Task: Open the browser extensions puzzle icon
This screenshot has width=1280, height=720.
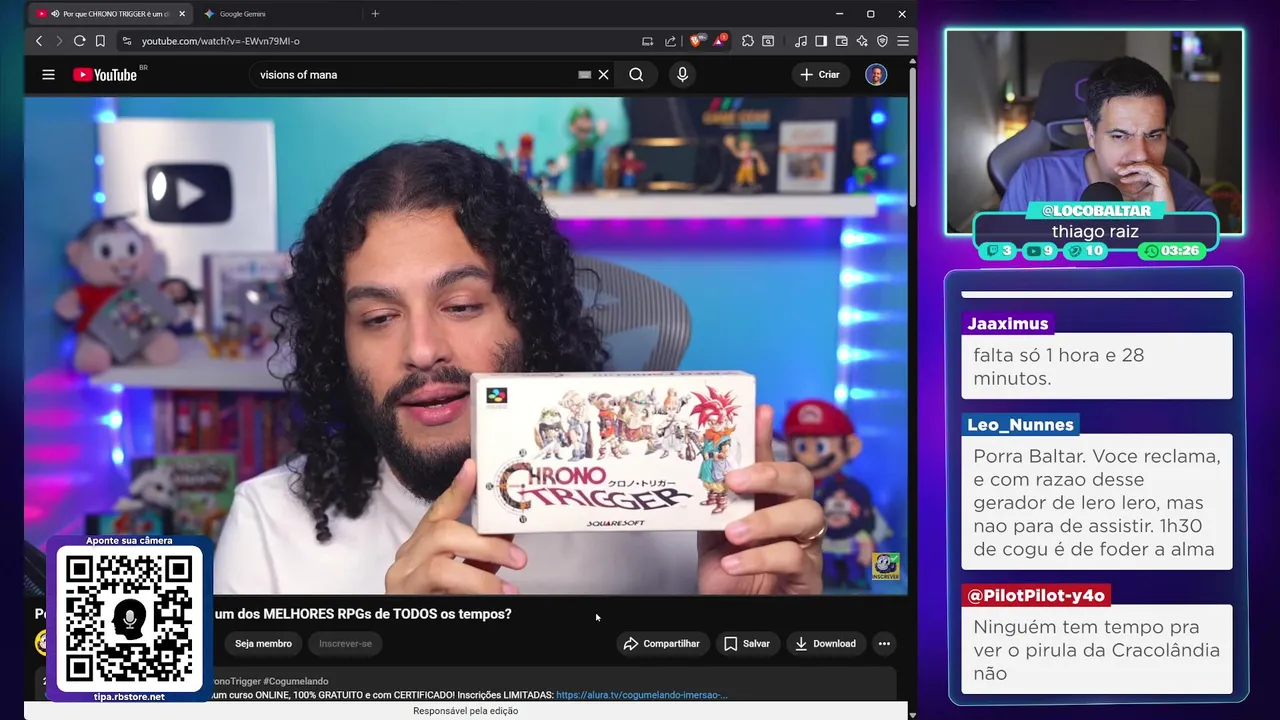Action: [x=748, y=41]
